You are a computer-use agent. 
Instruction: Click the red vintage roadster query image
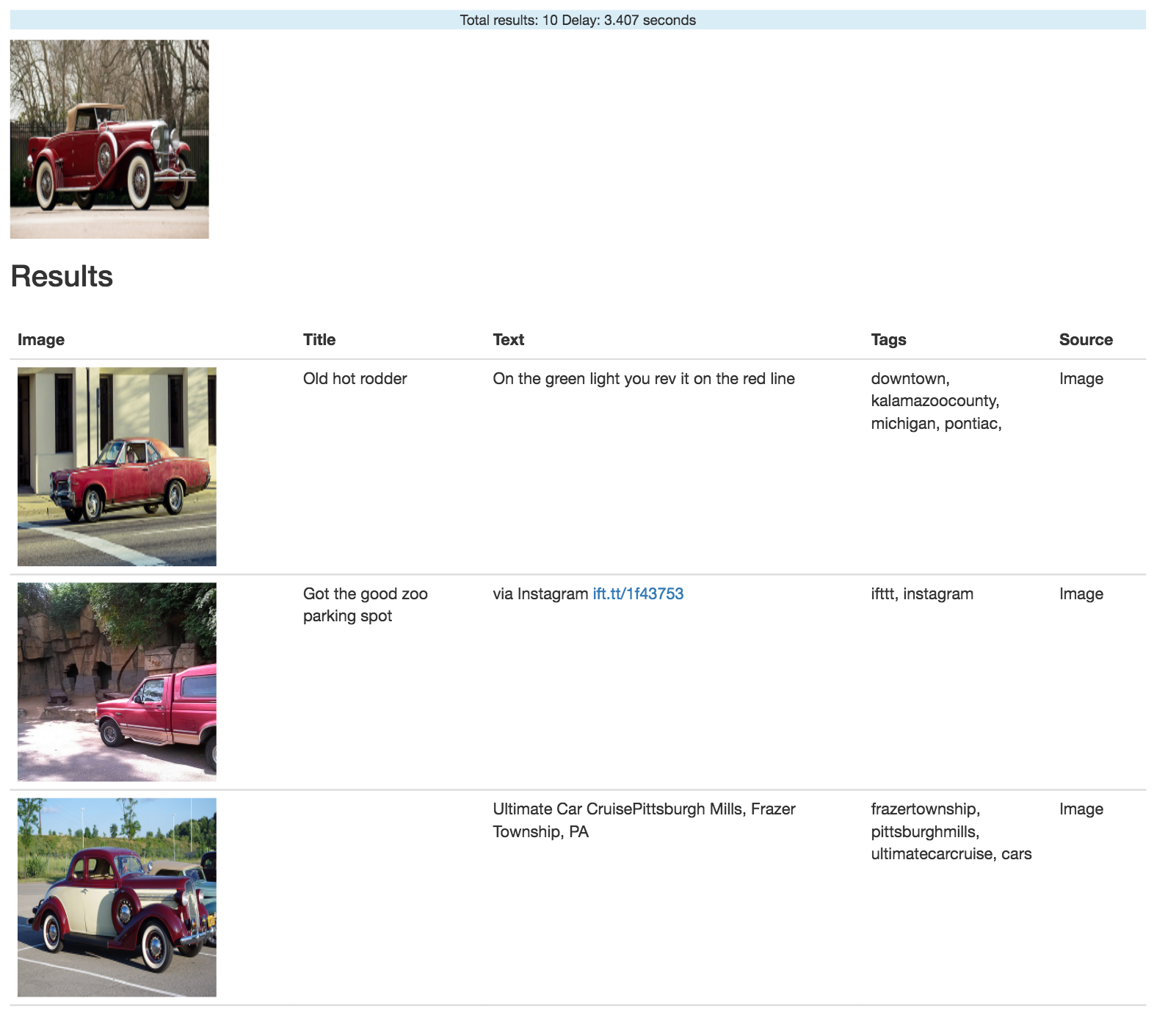point(109,139)
